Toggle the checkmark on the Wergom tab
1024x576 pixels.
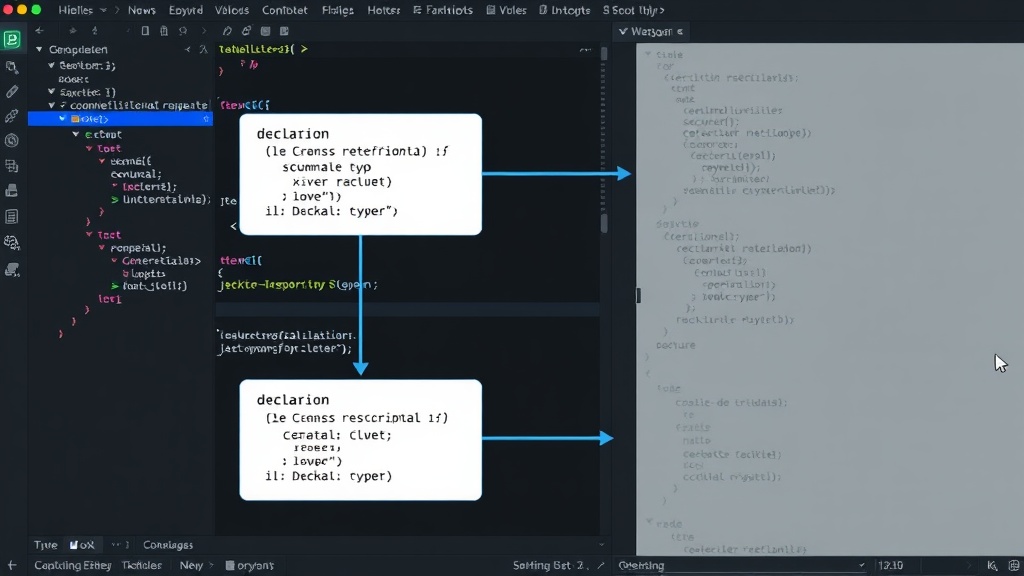(x=623, y=31)
